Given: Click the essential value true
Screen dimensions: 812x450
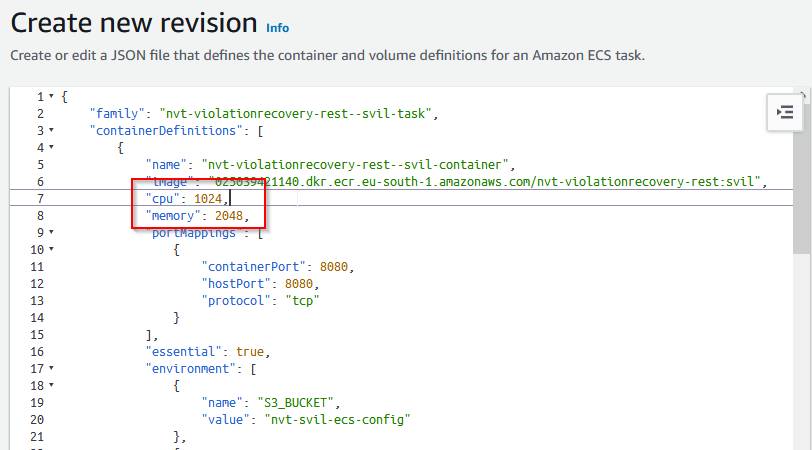Looking at the screenshot, I should (x=251, y=352).
